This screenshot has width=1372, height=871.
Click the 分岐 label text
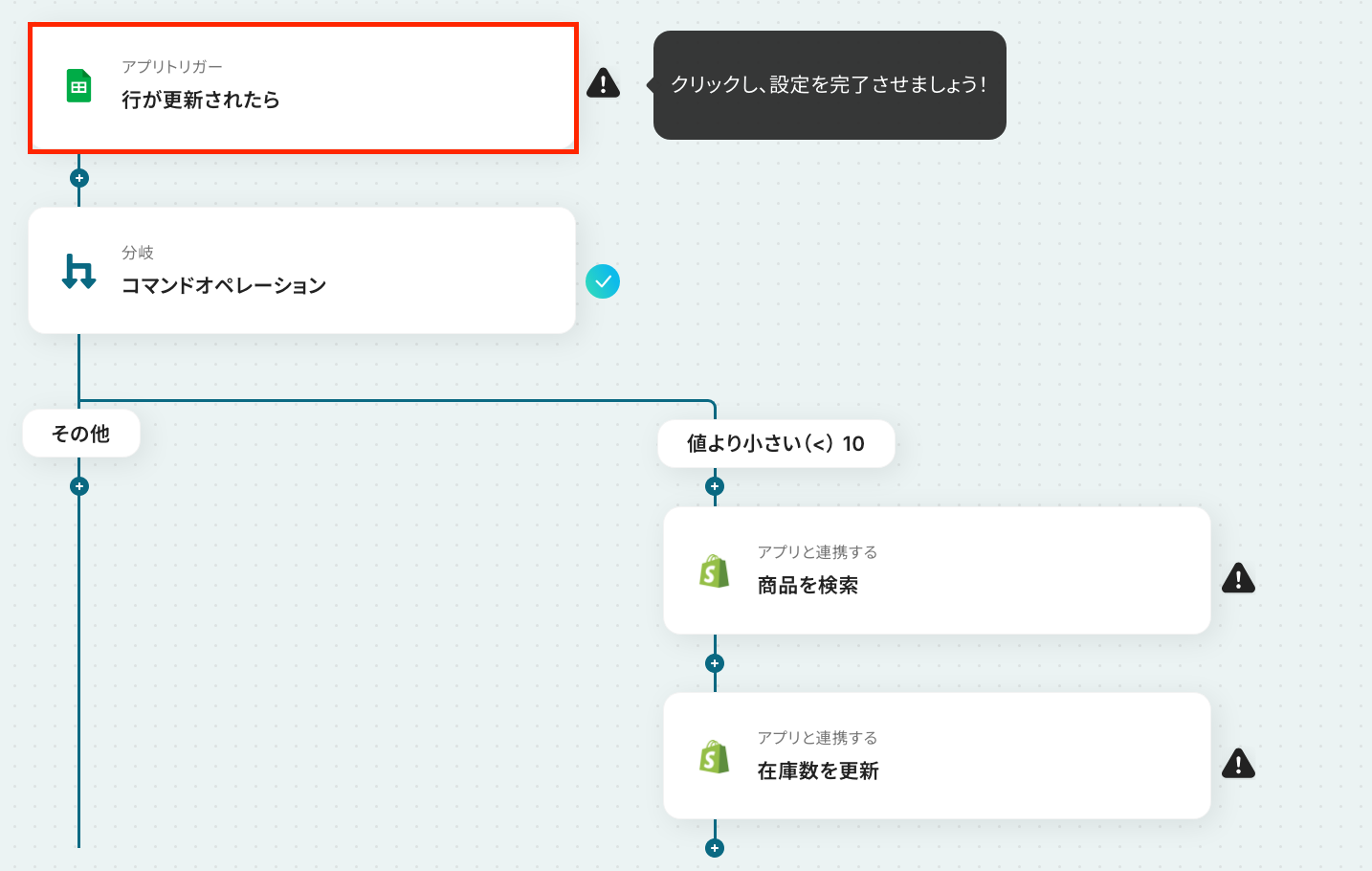138,253
